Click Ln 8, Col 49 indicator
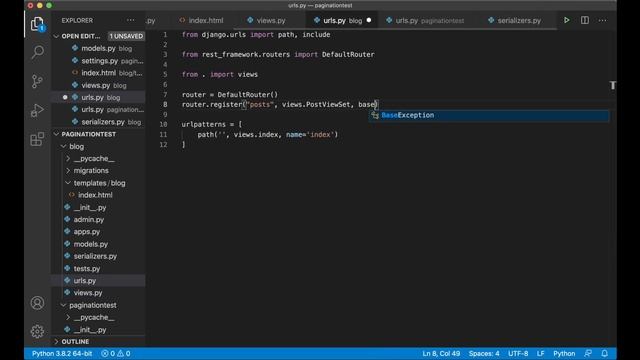 point(441,353)
